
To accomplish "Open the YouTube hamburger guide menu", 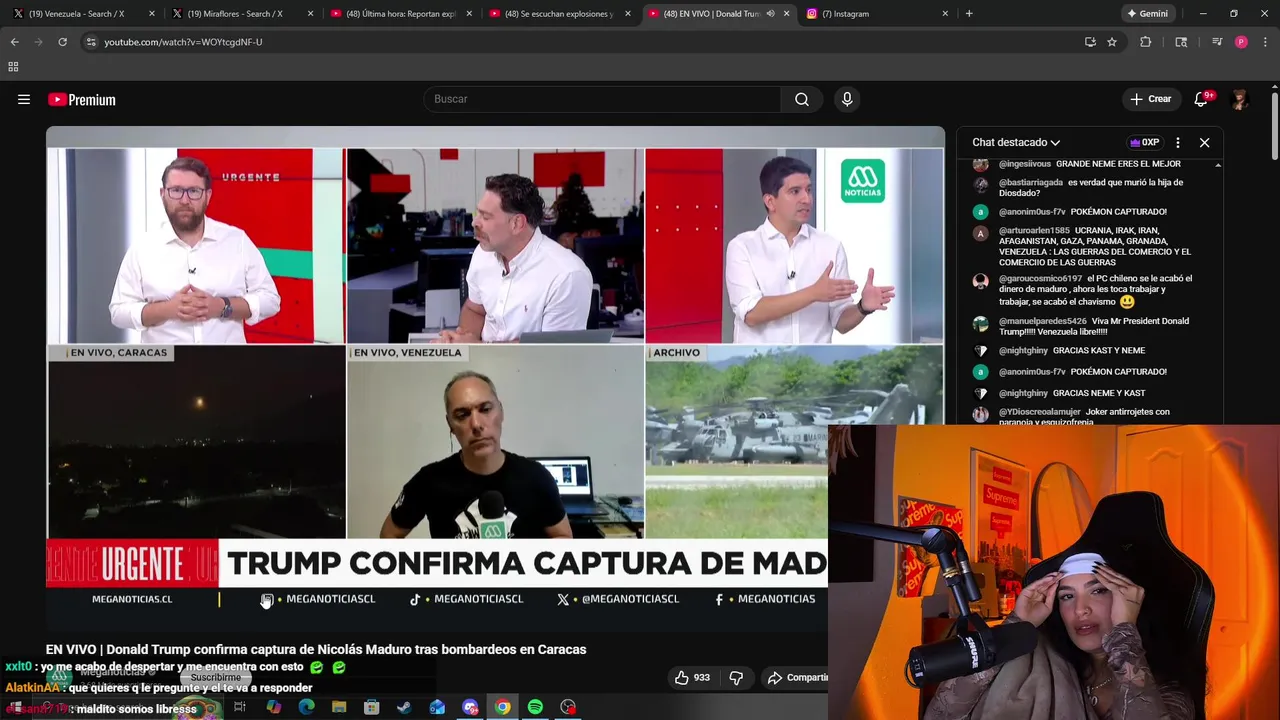I will [x=24, y=99].
